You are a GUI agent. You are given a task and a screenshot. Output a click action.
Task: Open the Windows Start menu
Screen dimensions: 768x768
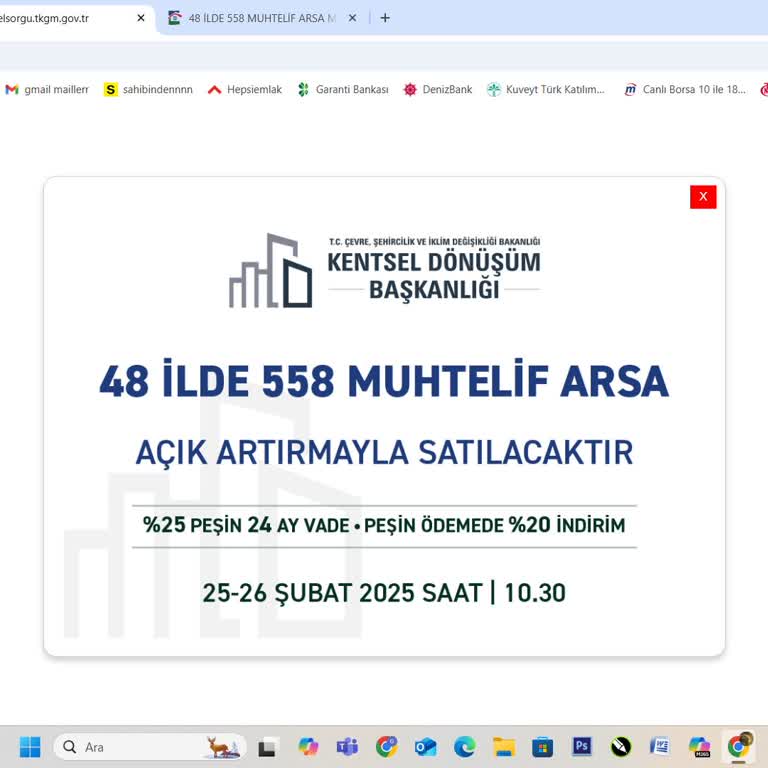[30, 747]
